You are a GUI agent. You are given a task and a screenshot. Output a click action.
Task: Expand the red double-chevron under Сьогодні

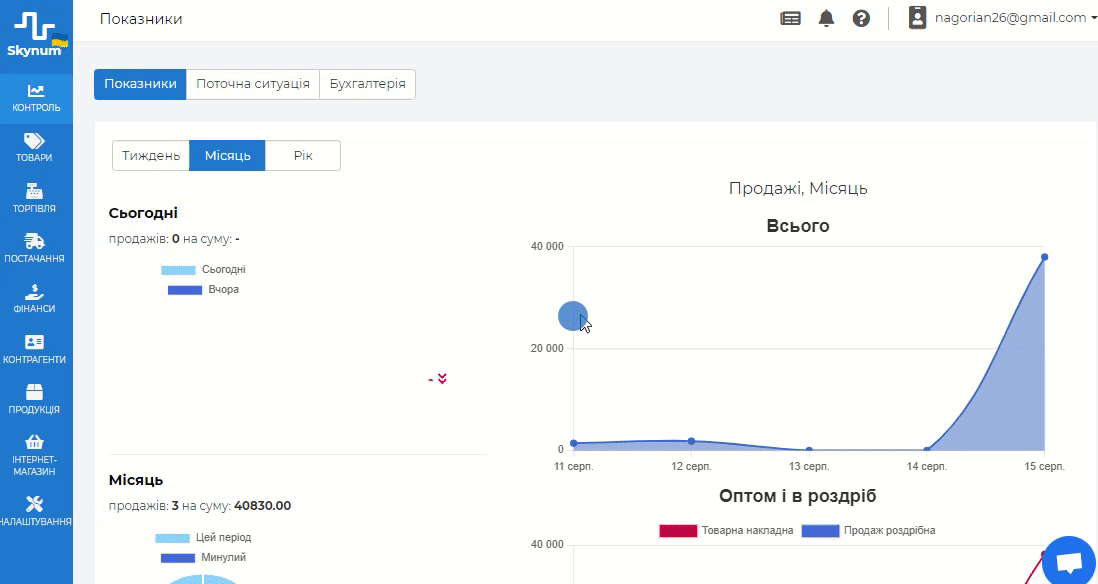pos(442,379)
